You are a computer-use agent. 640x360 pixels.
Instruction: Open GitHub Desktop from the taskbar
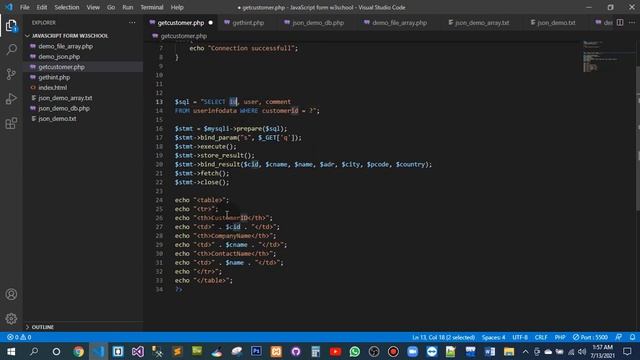[296, 351]
